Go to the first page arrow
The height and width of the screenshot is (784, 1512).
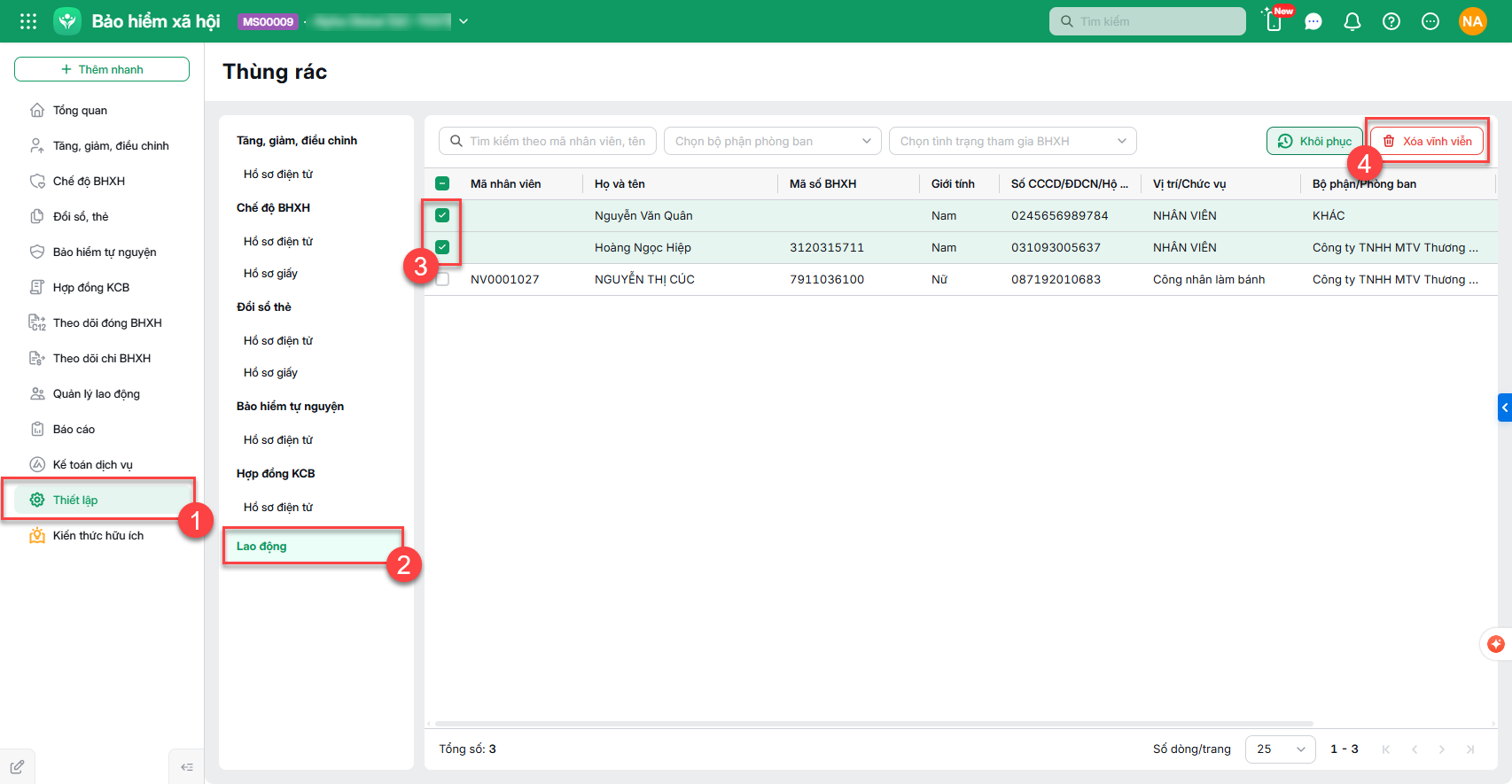(x=1386, y=749)
